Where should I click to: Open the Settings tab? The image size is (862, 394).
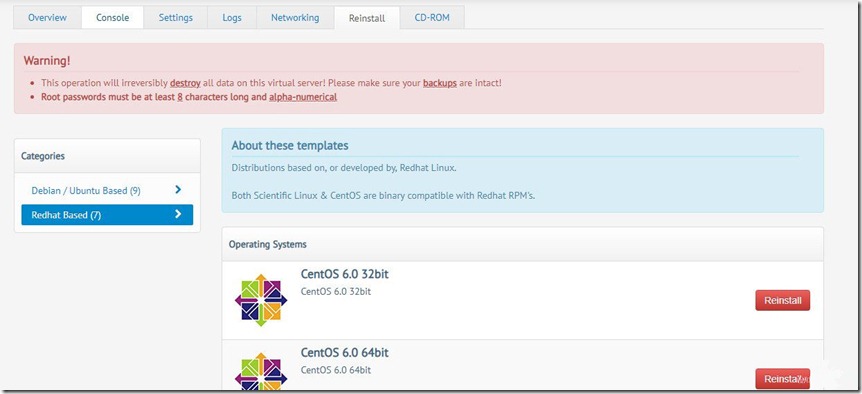click(176, 18)
